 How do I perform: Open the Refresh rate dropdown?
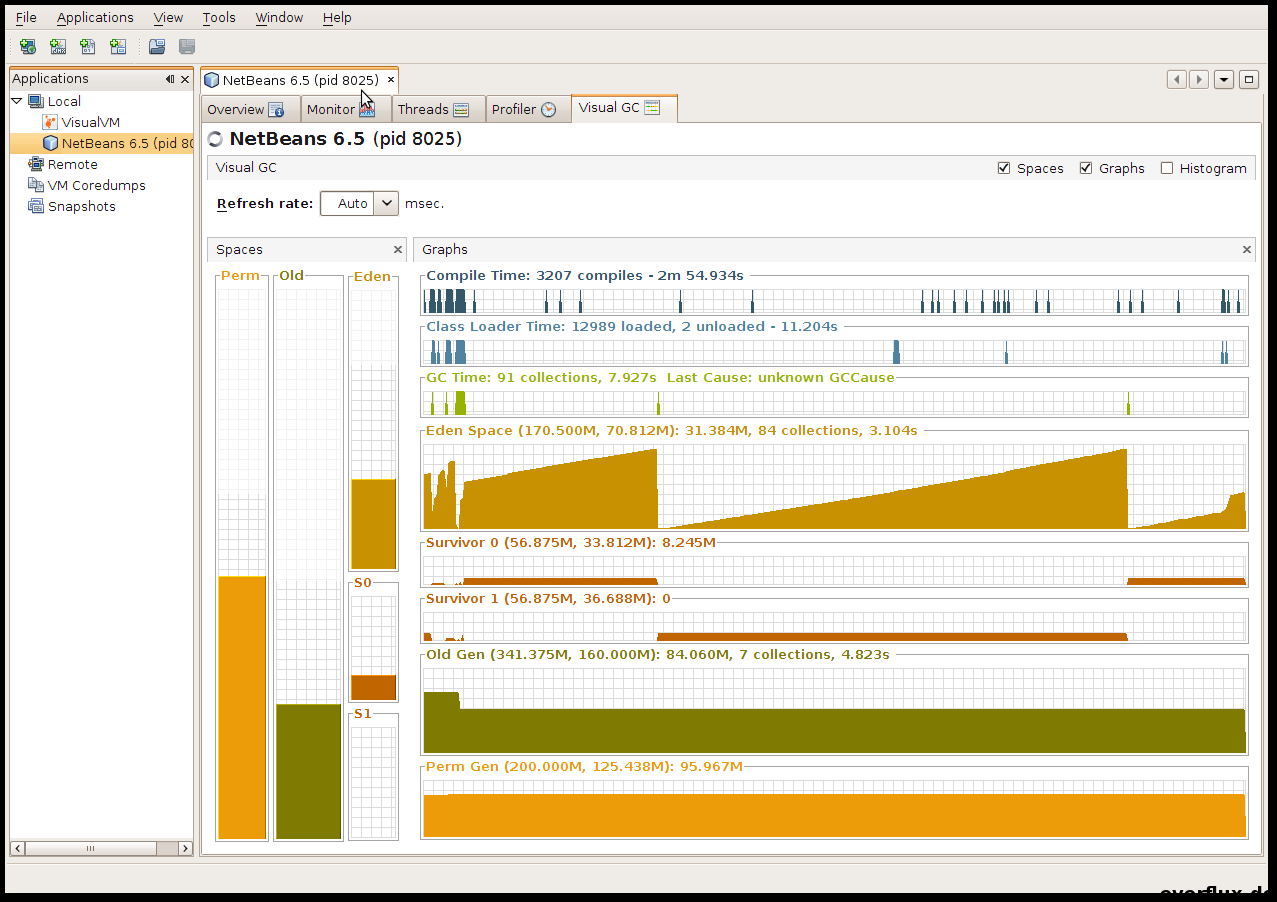point(387,203)
